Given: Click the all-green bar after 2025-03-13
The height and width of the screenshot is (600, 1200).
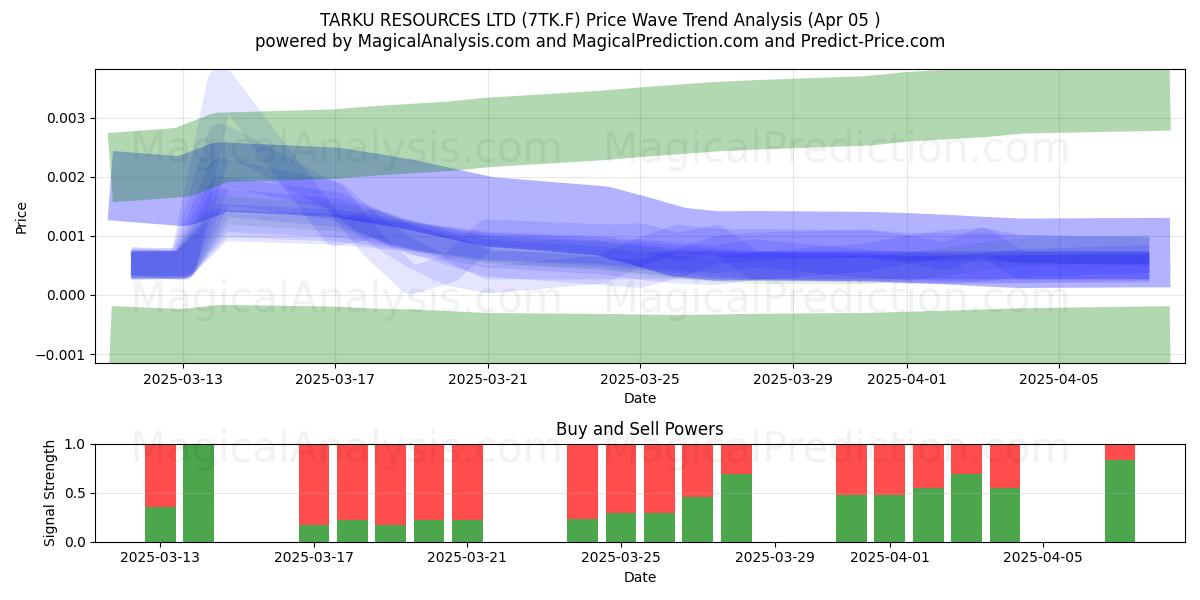Looking at the screenshot, I should coord(199,493).
